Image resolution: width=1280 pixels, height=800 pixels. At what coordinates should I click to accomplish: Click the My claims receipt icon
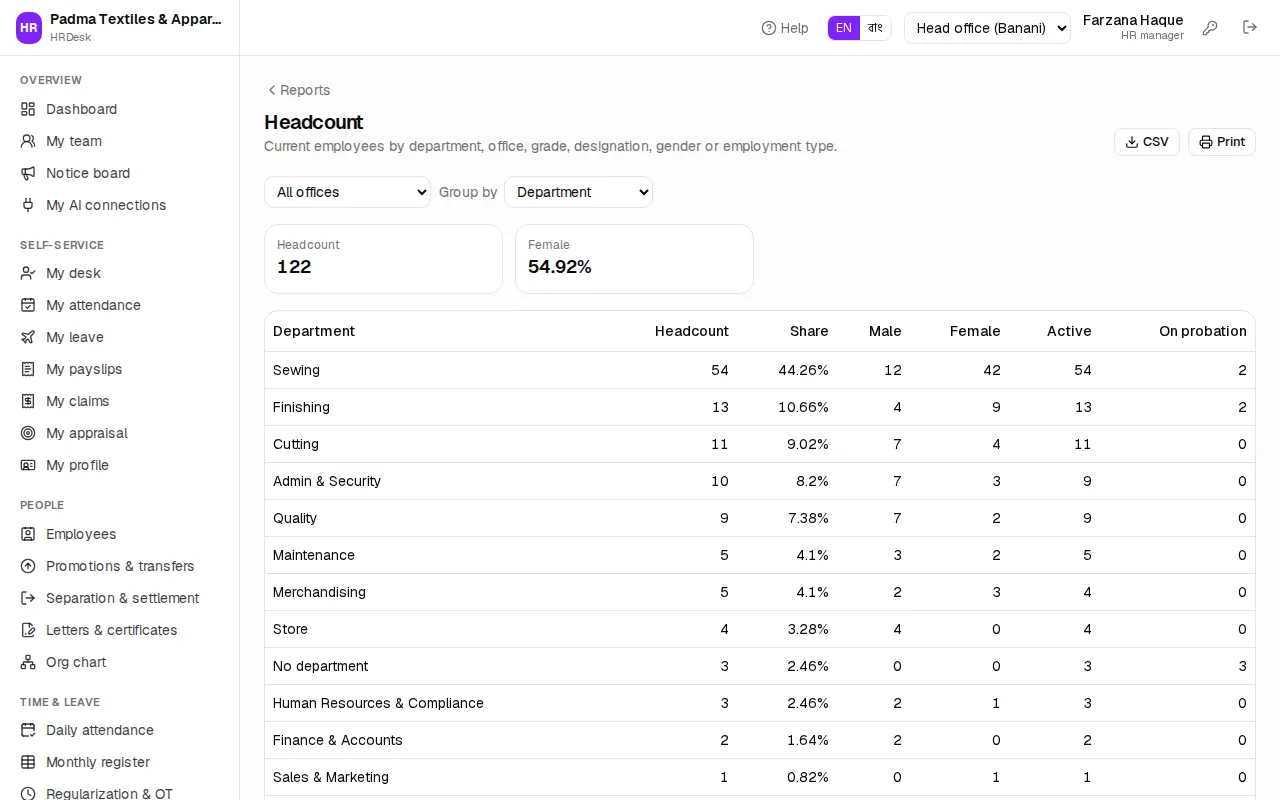pyautogui.click(x=28, y=401)
